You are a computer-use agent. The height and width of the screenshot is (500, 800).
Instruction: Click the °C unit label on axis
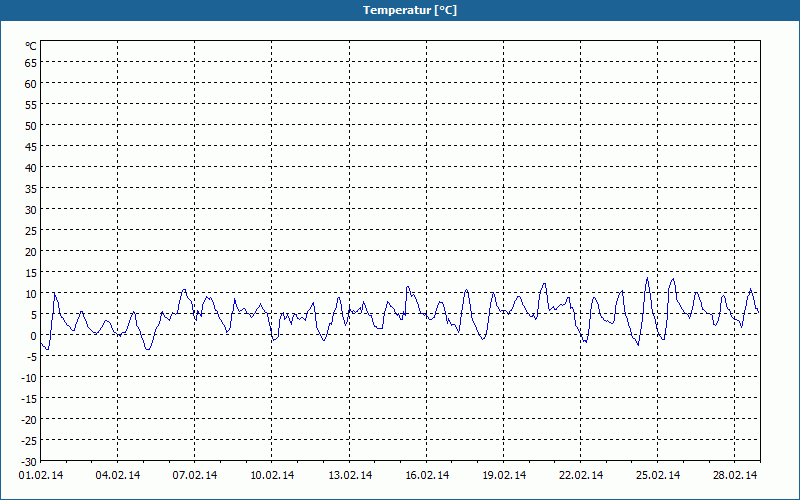tap(31, 46)
